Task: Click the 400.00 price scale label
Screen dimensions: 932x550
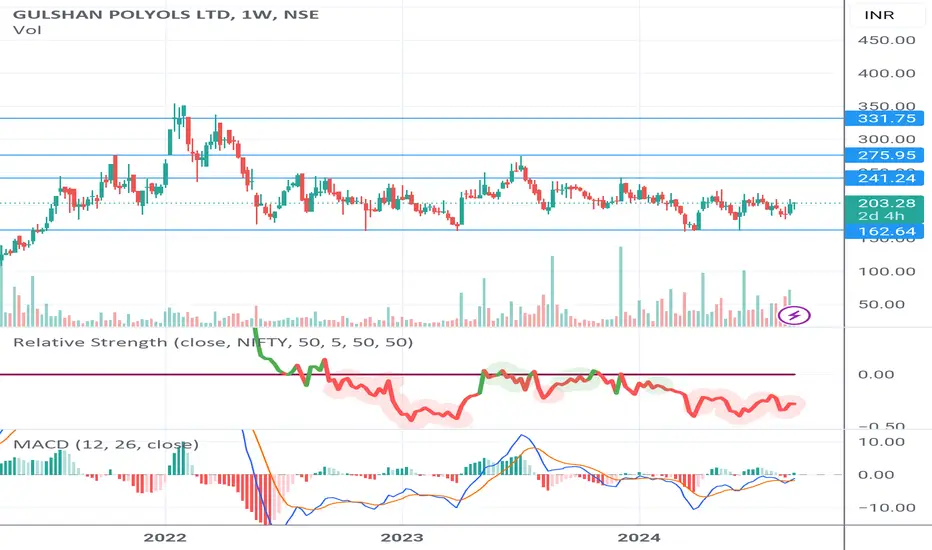Action: click(x=886, y=73)
